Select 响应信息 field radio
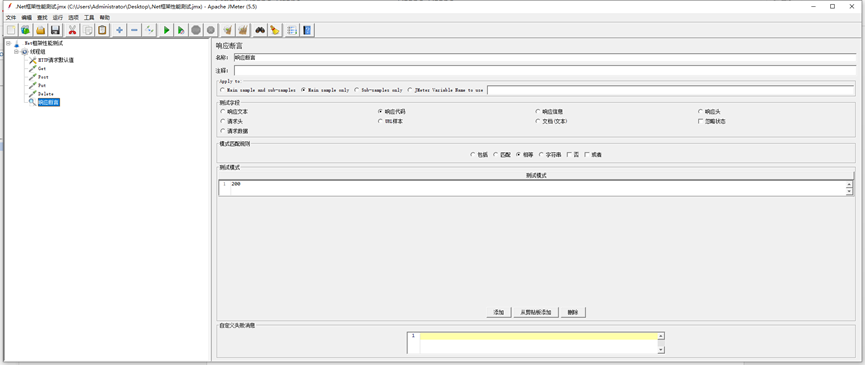865x365 pixels. [538, 111]
